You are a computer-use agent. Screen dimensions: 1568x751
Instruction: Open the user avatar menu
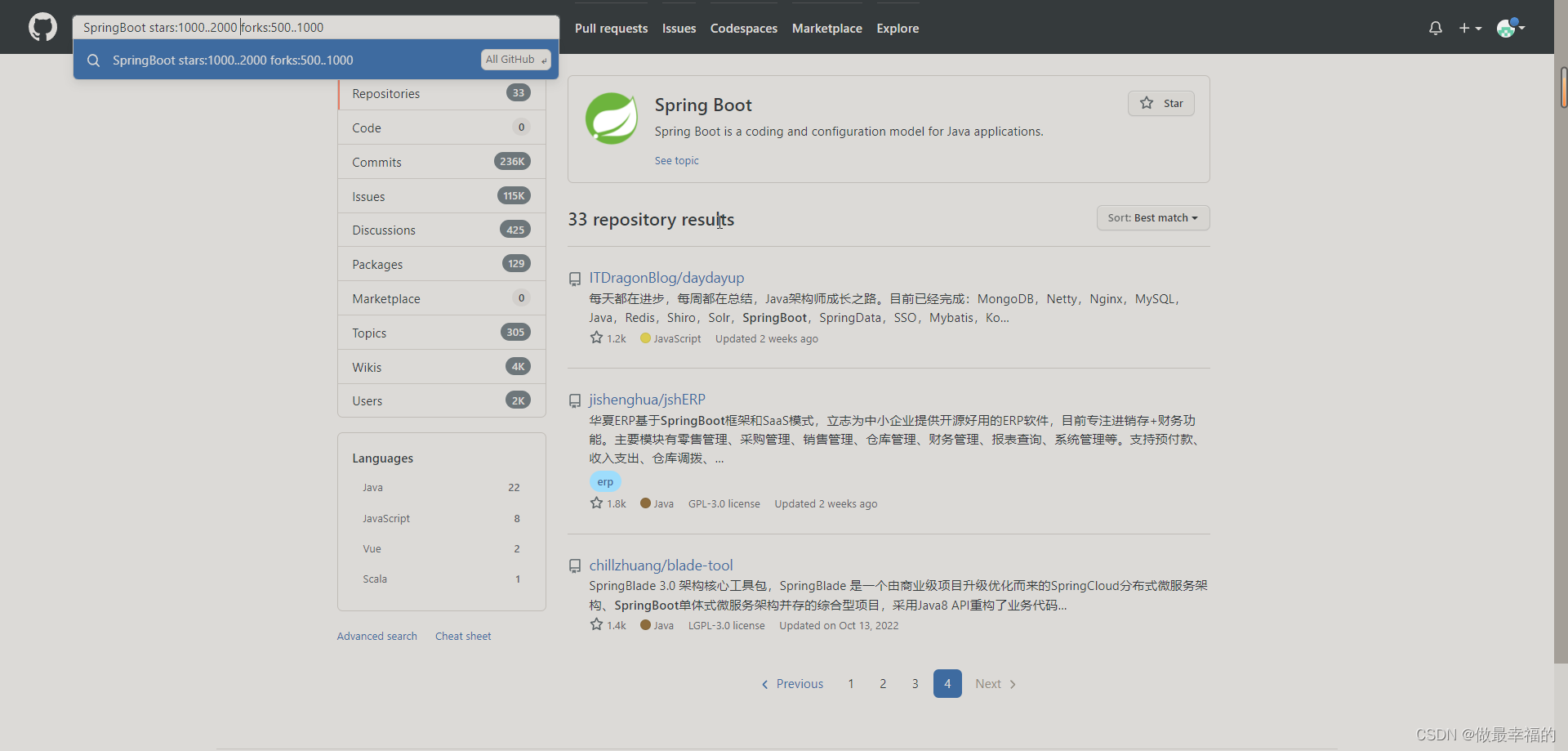[x=1511, y=28]
